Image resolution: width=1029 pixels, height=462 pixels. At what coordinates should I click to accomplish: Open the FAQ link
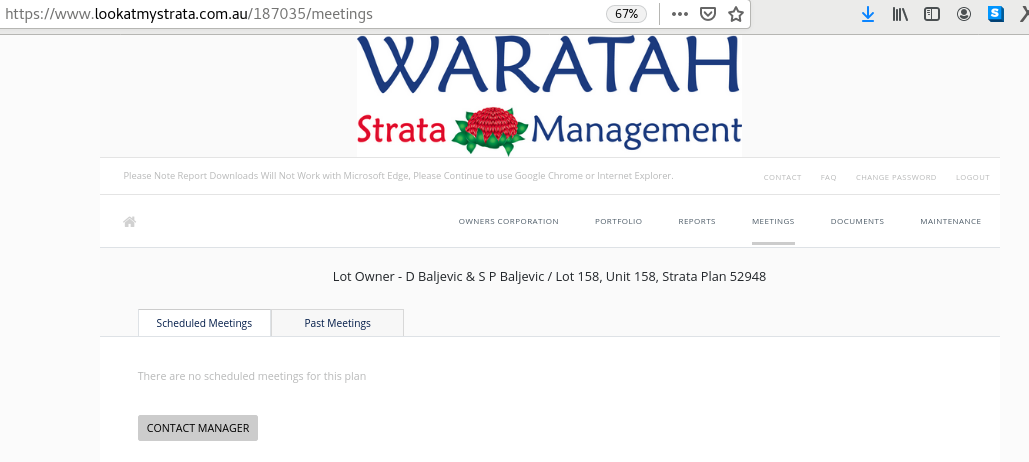(828, 178)
